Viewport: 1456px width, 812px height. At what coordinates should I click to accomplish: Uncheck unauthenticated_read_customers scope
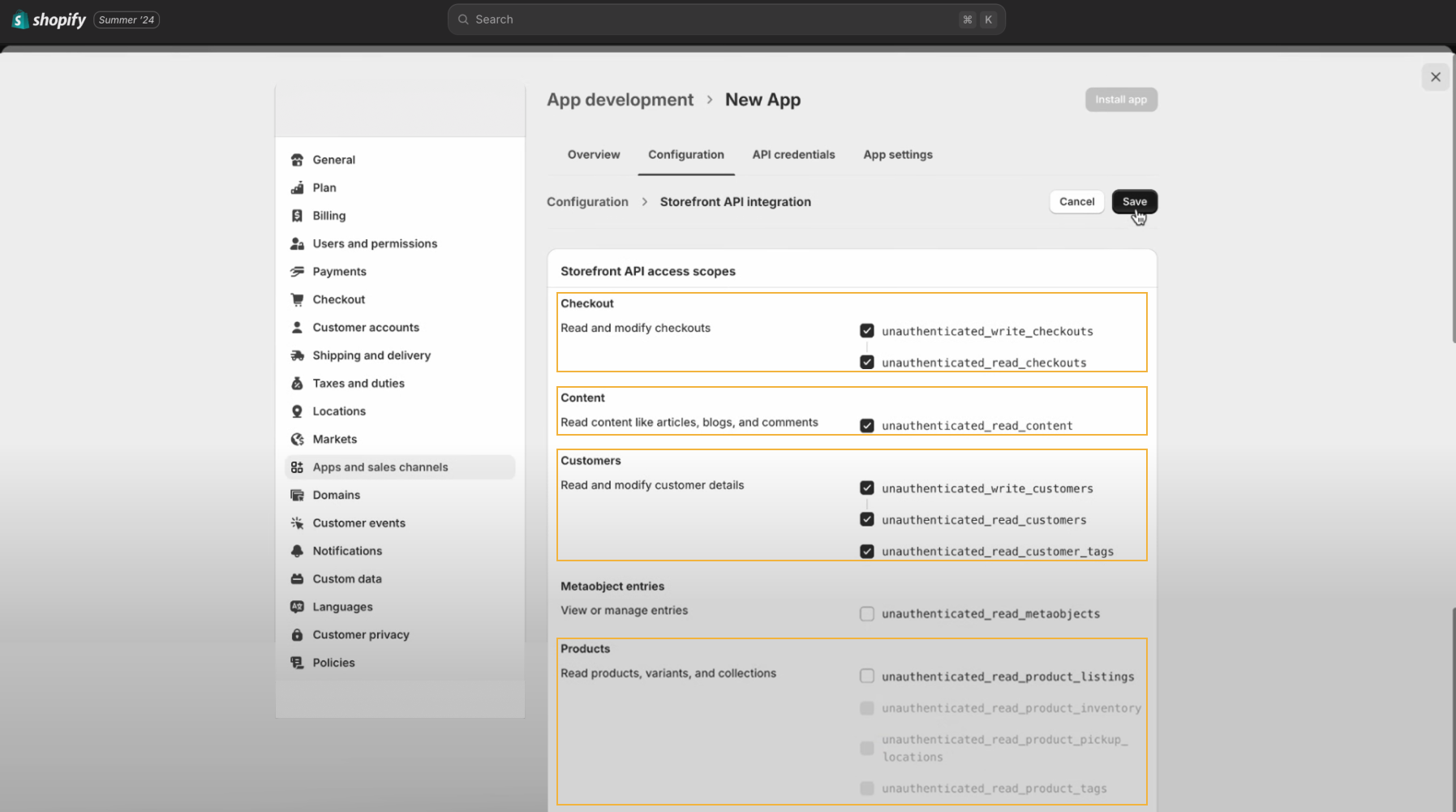coord(867,520)
